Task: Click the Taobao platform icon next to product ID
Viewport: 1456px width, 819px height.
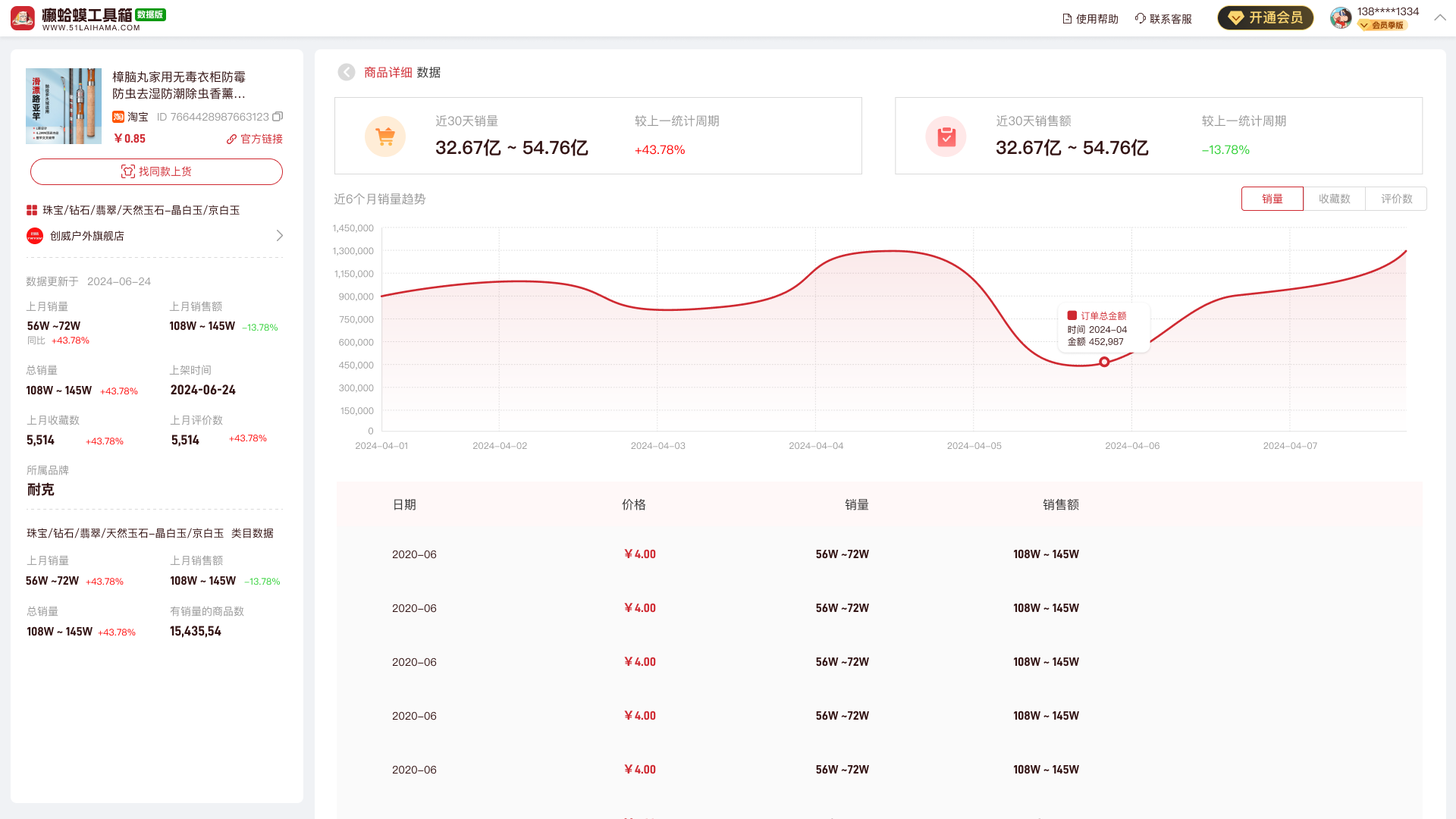Action: 118,117
